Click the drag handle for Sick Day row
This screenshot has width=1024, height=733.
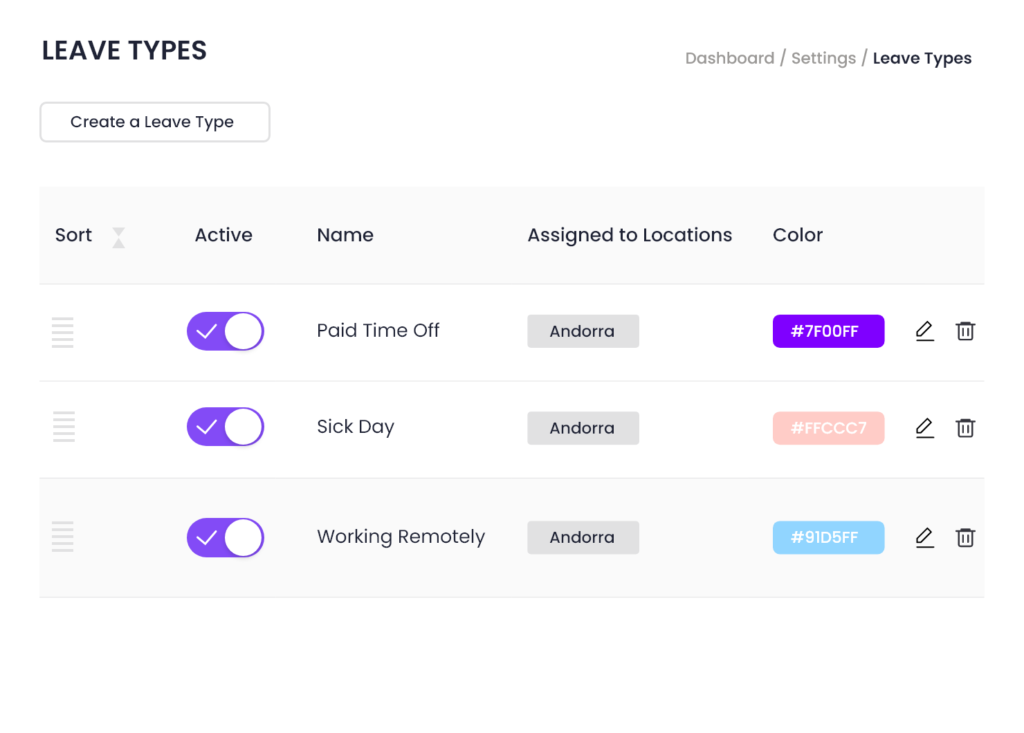(63, 427)
